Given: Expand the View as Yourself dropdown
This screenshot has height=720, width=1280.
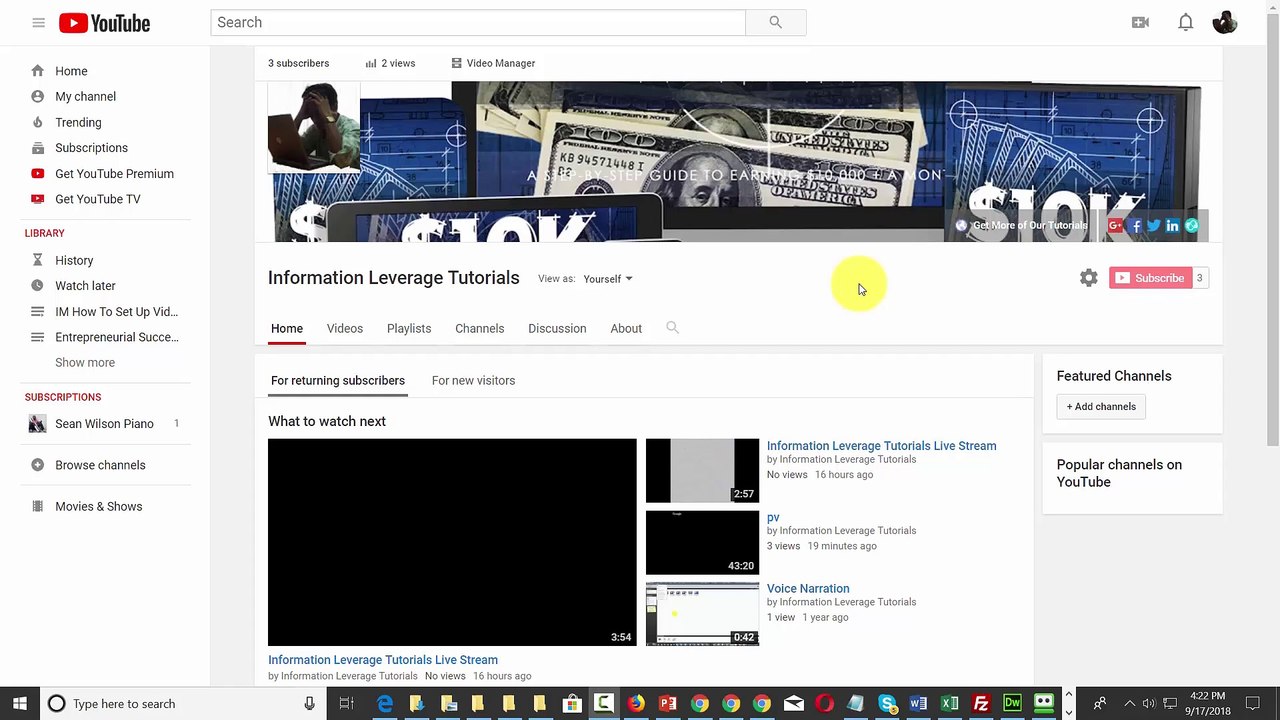Looking at the screenshot, I should click(607, 279).
